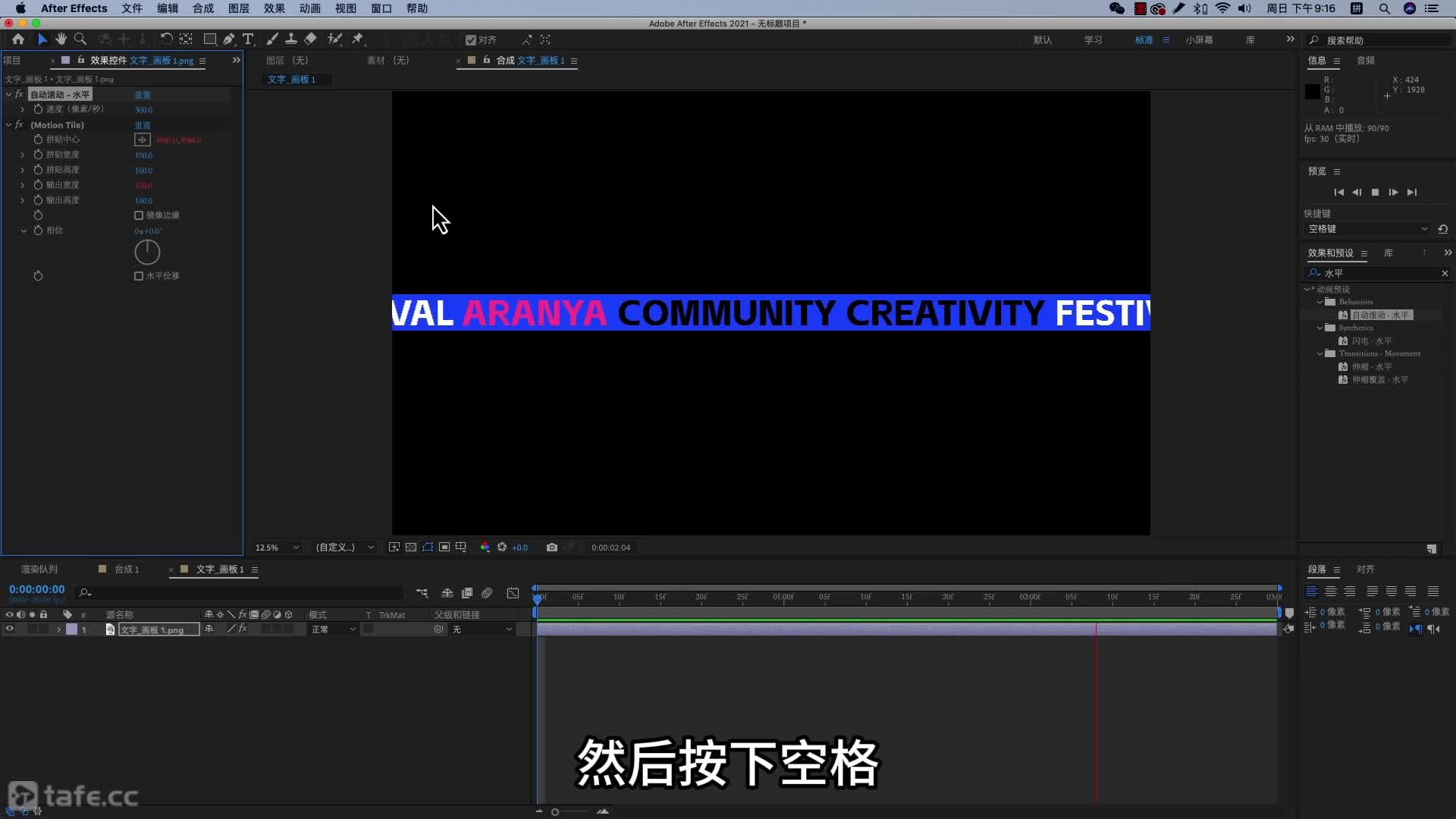Select the Puppet Pin tool
Viewport: 1456px width, 819px height.
(x=358, y=39)
